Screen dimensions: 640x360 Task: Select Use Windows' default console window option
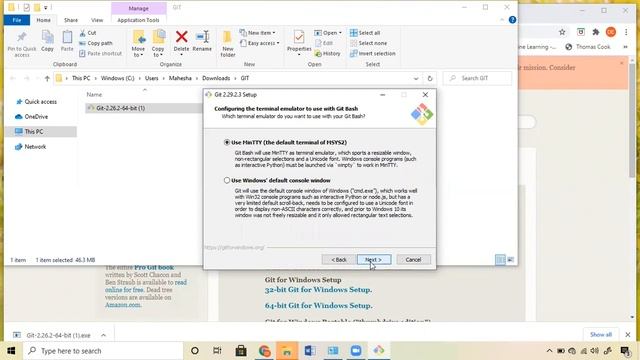point(227,180)
